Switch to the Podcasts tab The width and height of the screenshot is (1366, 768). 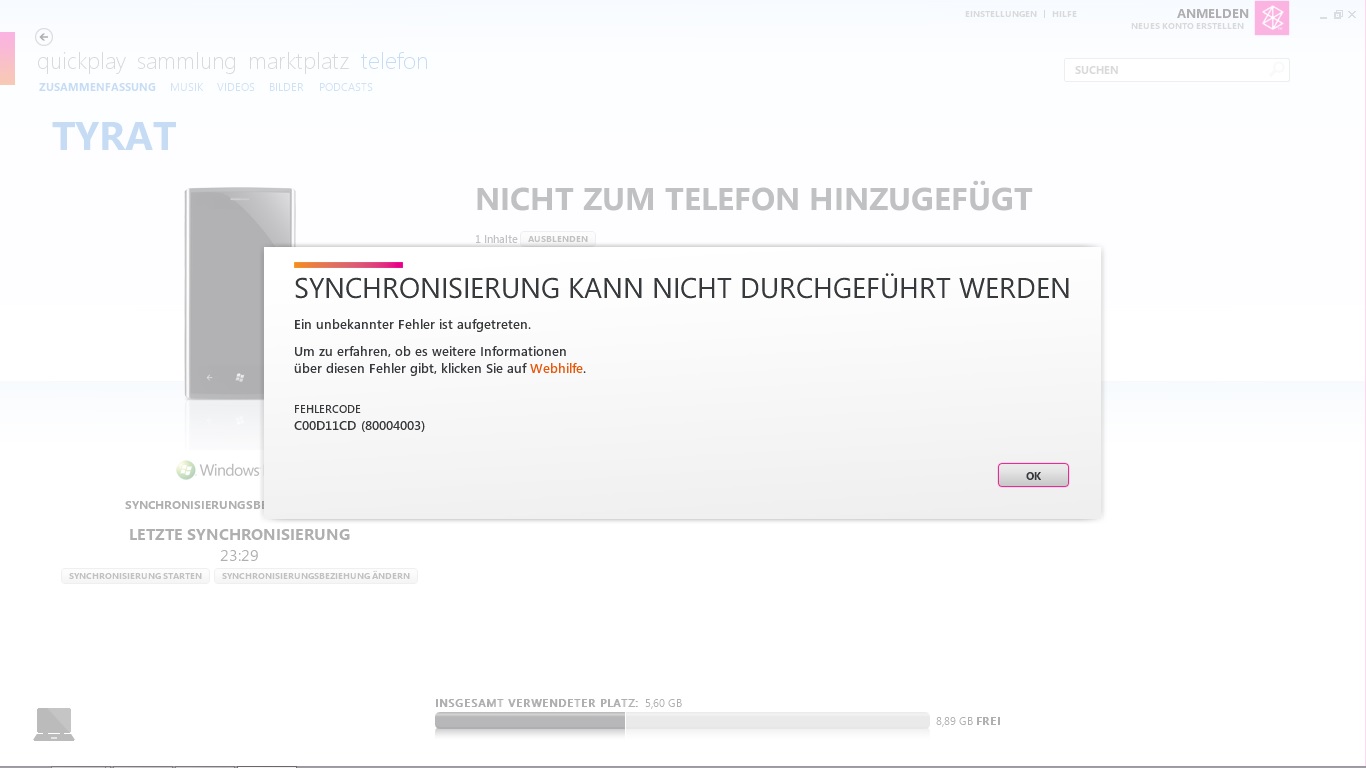[346, 87]
